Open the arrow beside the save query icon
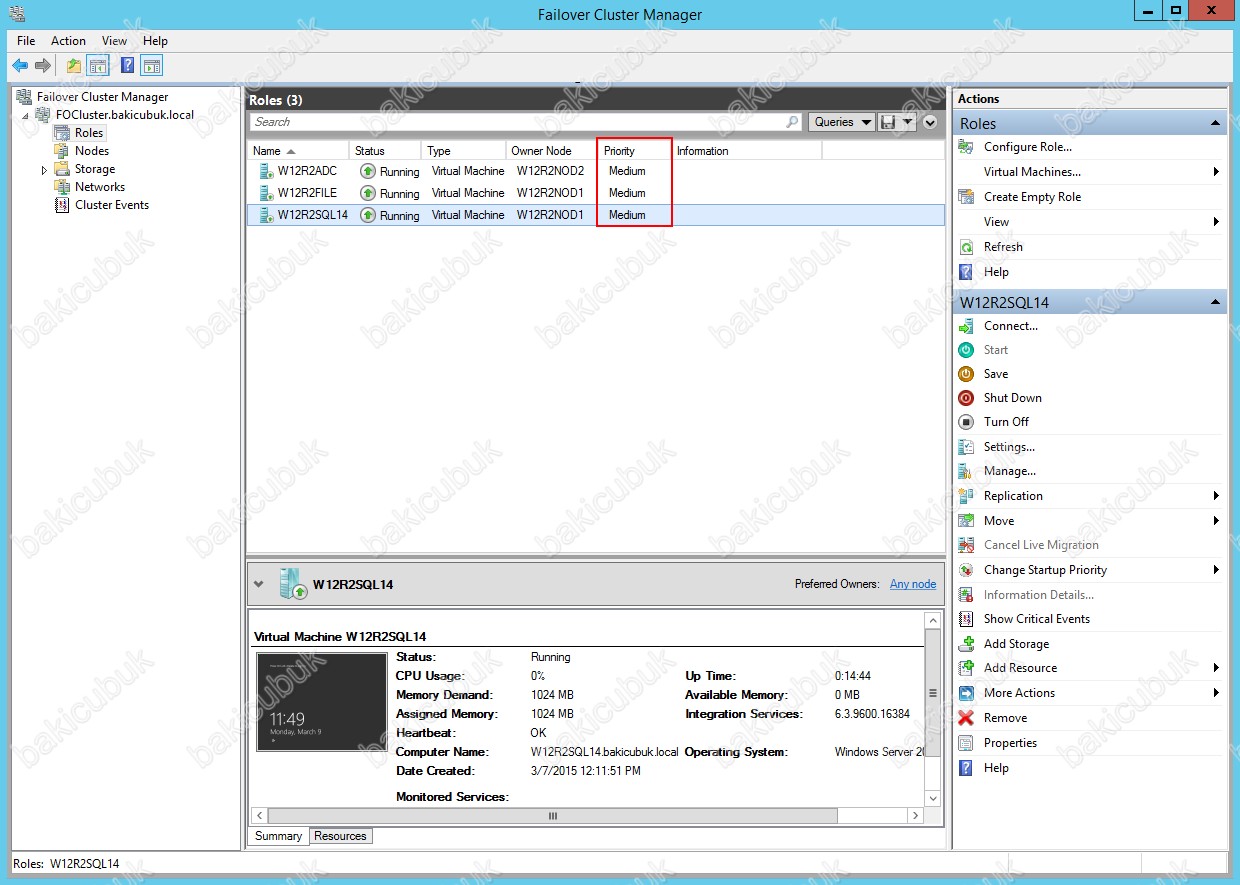 point(908,122)
